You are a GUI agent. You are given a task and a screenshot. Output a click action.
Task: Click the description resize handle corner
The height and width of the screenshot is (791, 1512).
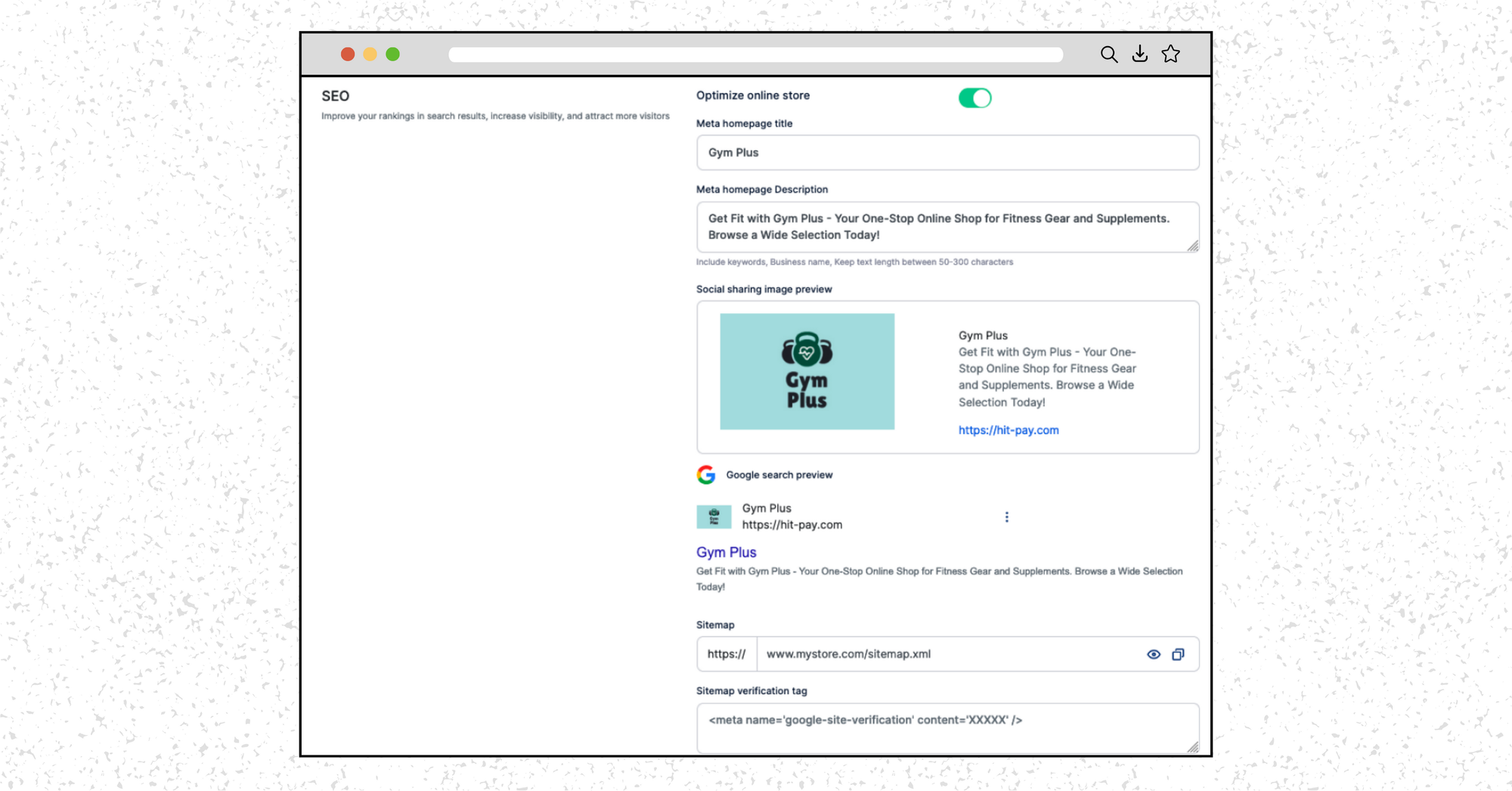pos(1193,246)
